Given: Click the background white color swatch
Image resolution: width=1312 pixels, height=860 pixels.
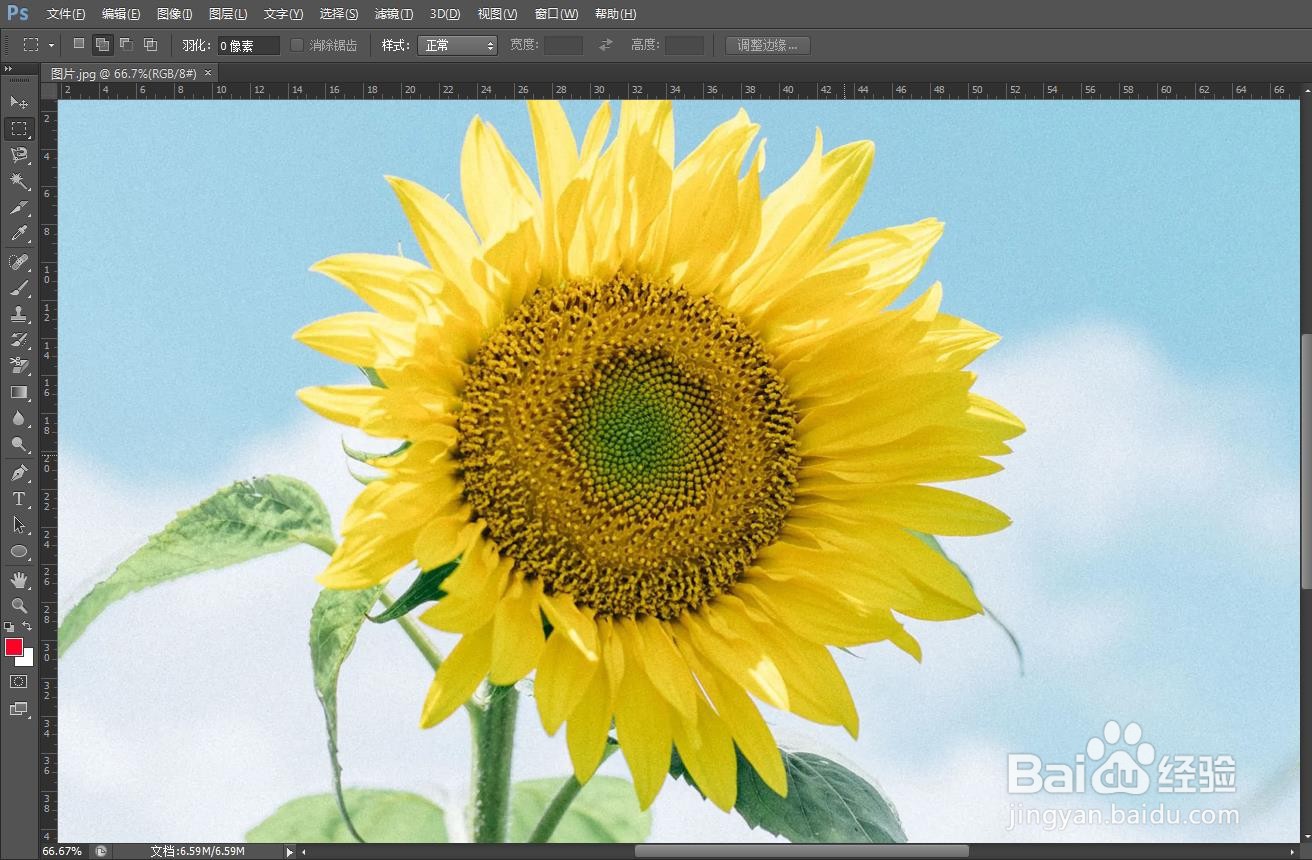Looking at the screenshot, I should click(27, 659).
